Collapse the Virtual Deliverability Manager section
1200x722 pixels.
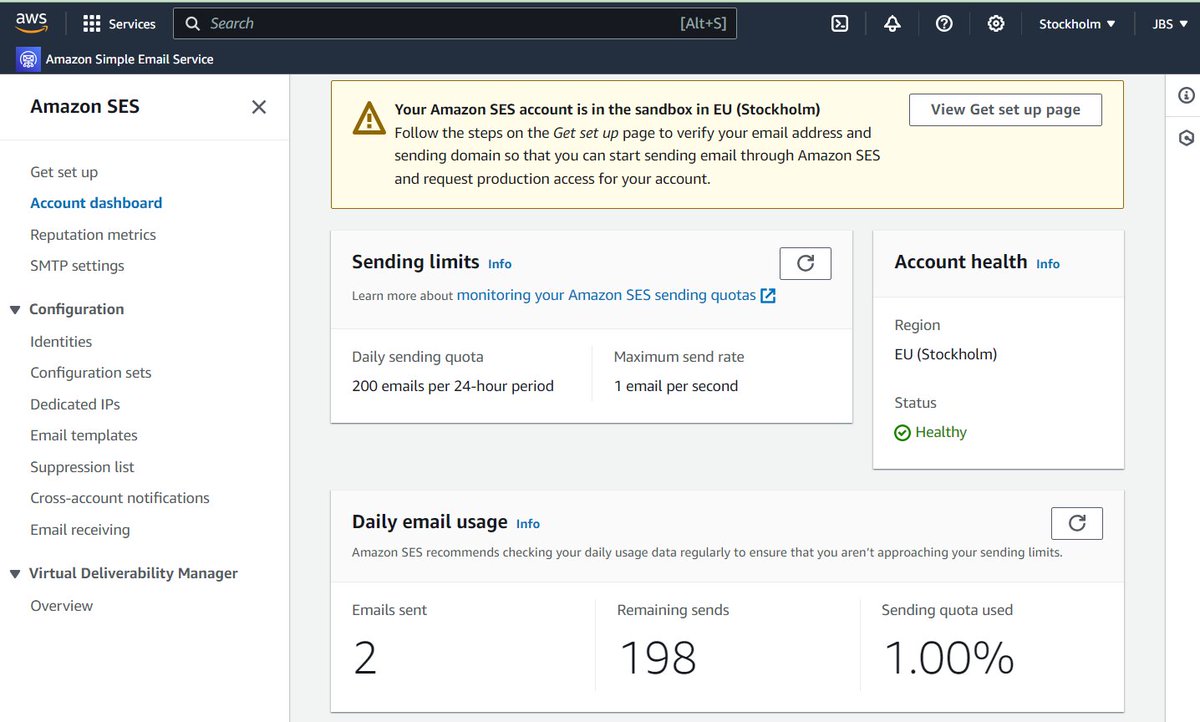pyautogui.click(x=15, y=574)
